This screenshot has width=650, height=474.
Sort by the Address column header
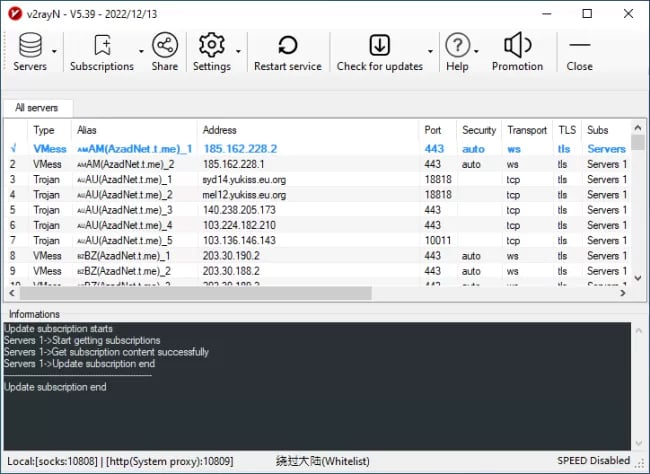(x=219, y=130)
